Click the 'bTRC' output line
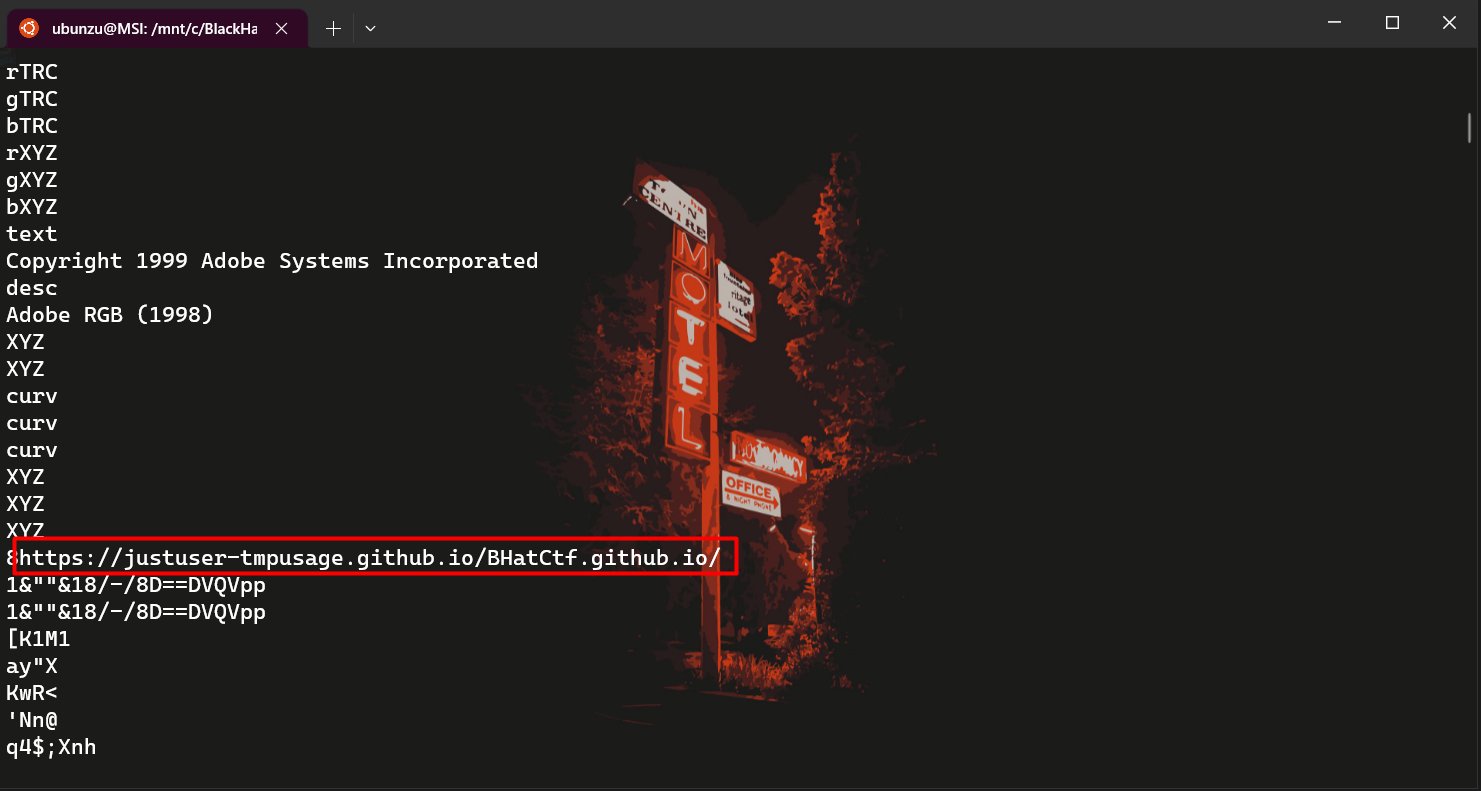This screenshot has width=1481, height=791. coord(32,126)
